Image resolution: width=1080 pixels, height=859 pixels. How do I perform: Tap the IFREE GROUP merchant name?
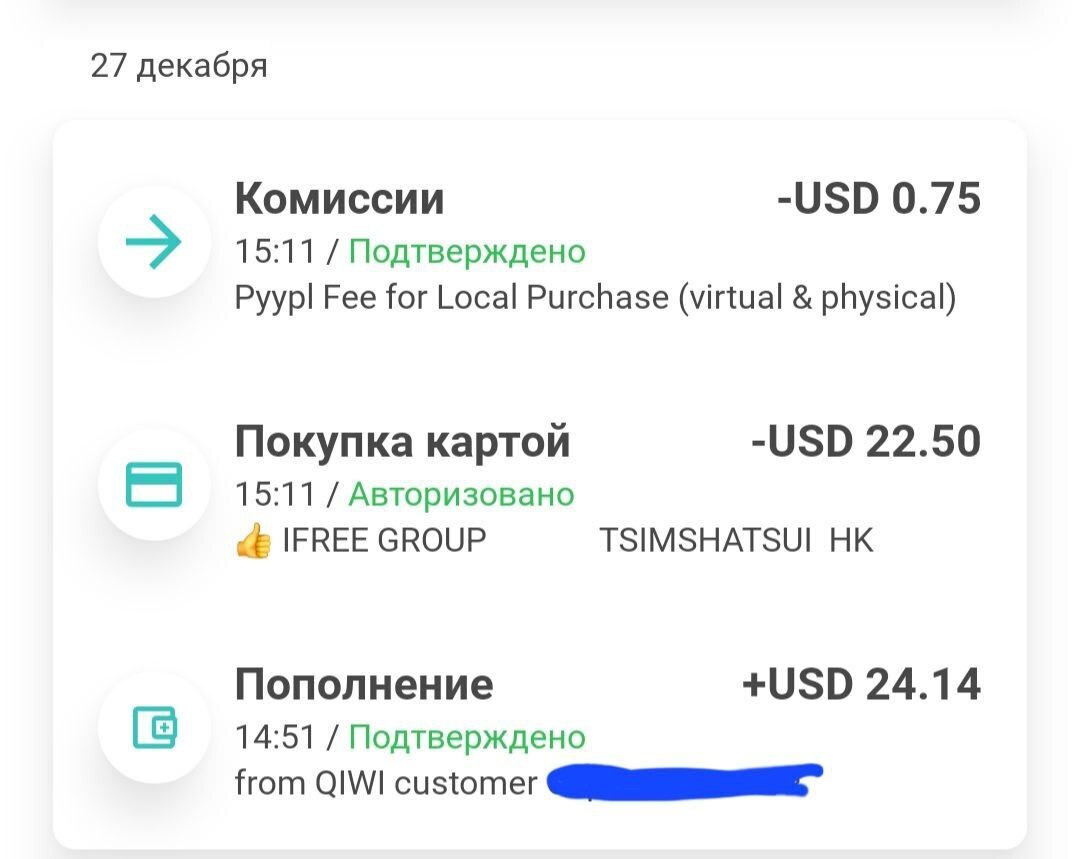(x=384, y=540)
